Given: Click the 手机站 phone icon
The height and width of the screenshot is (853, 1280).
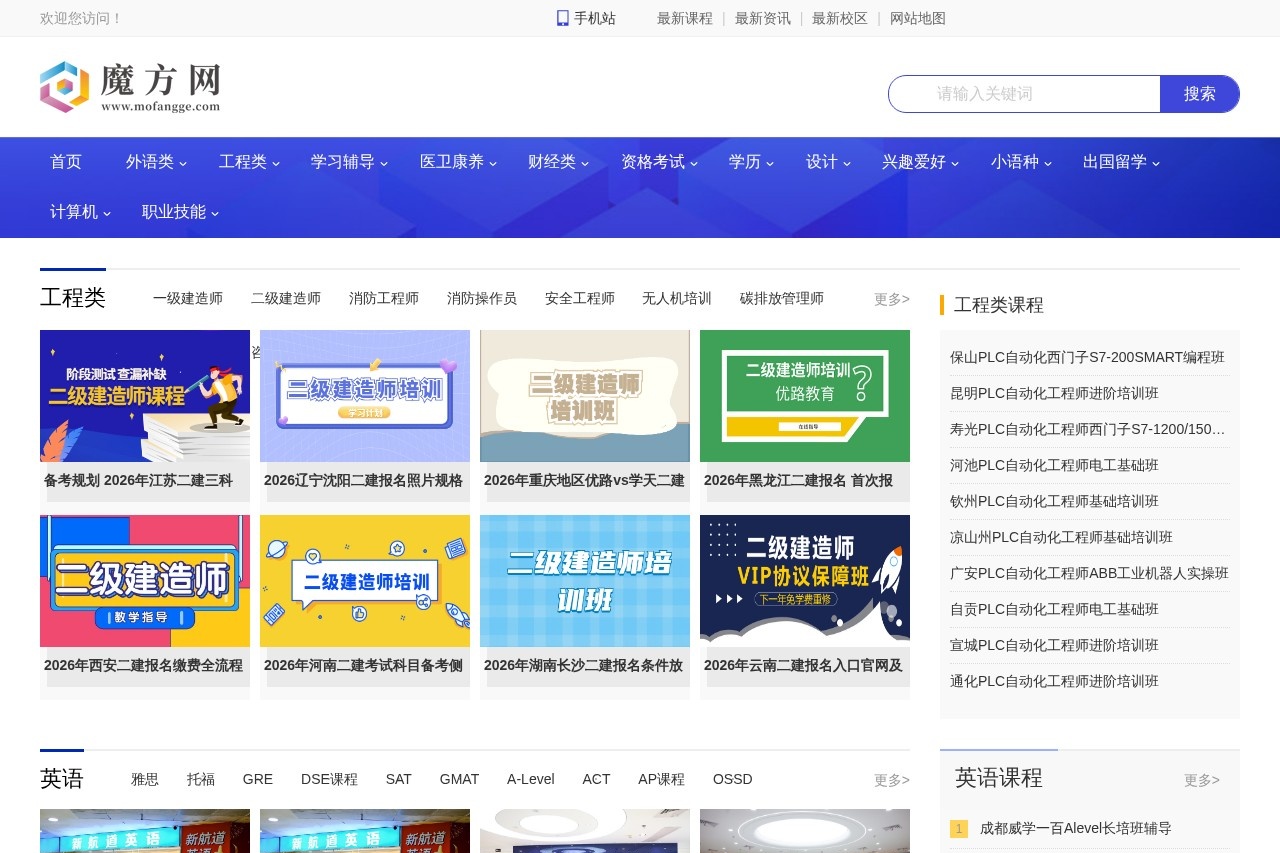Looking at the screenshot, I should [x=561, y=17].
